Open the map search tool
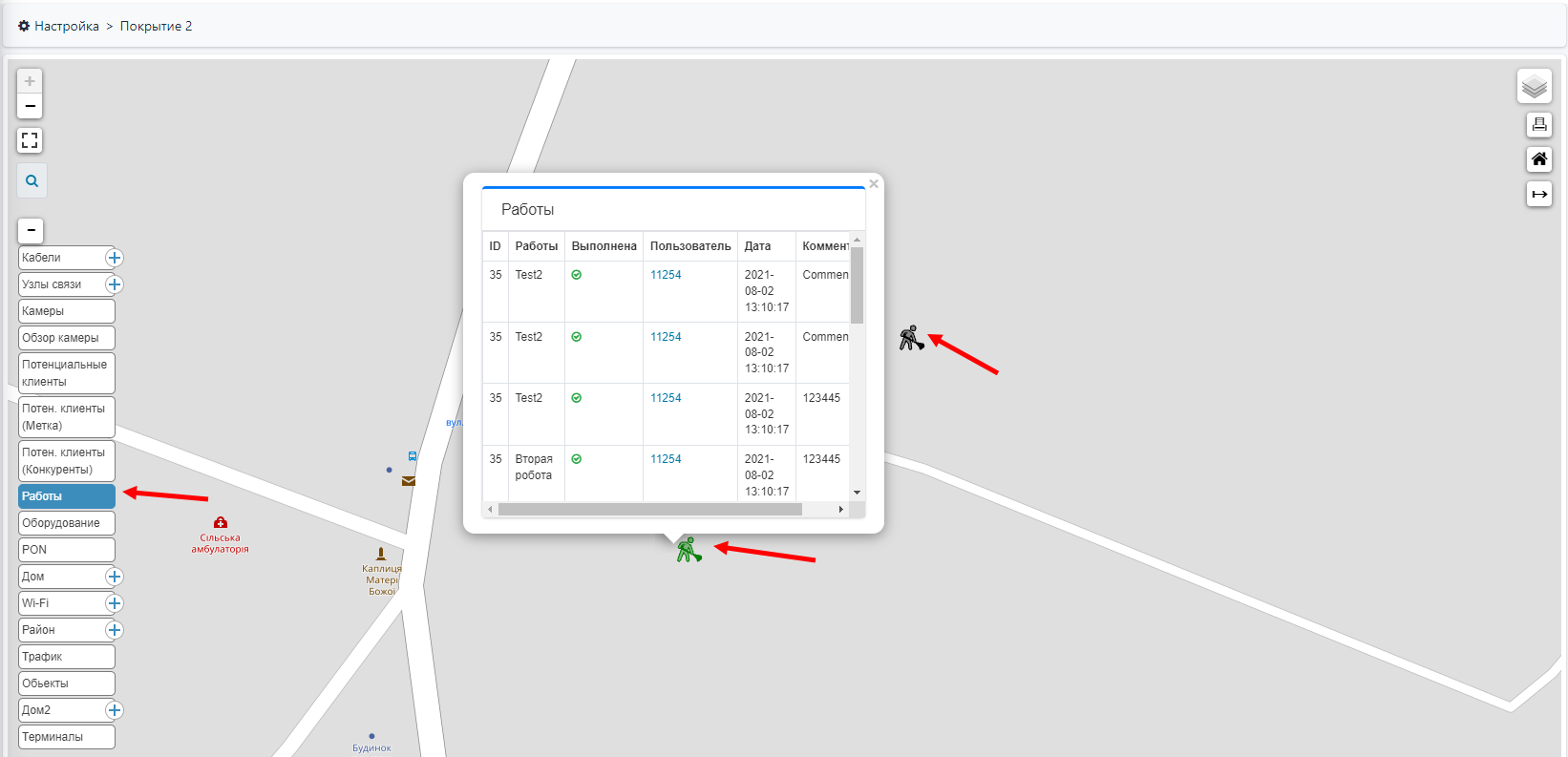The width and height of the screenshot is (1568, 757). [x=32, y=180]
